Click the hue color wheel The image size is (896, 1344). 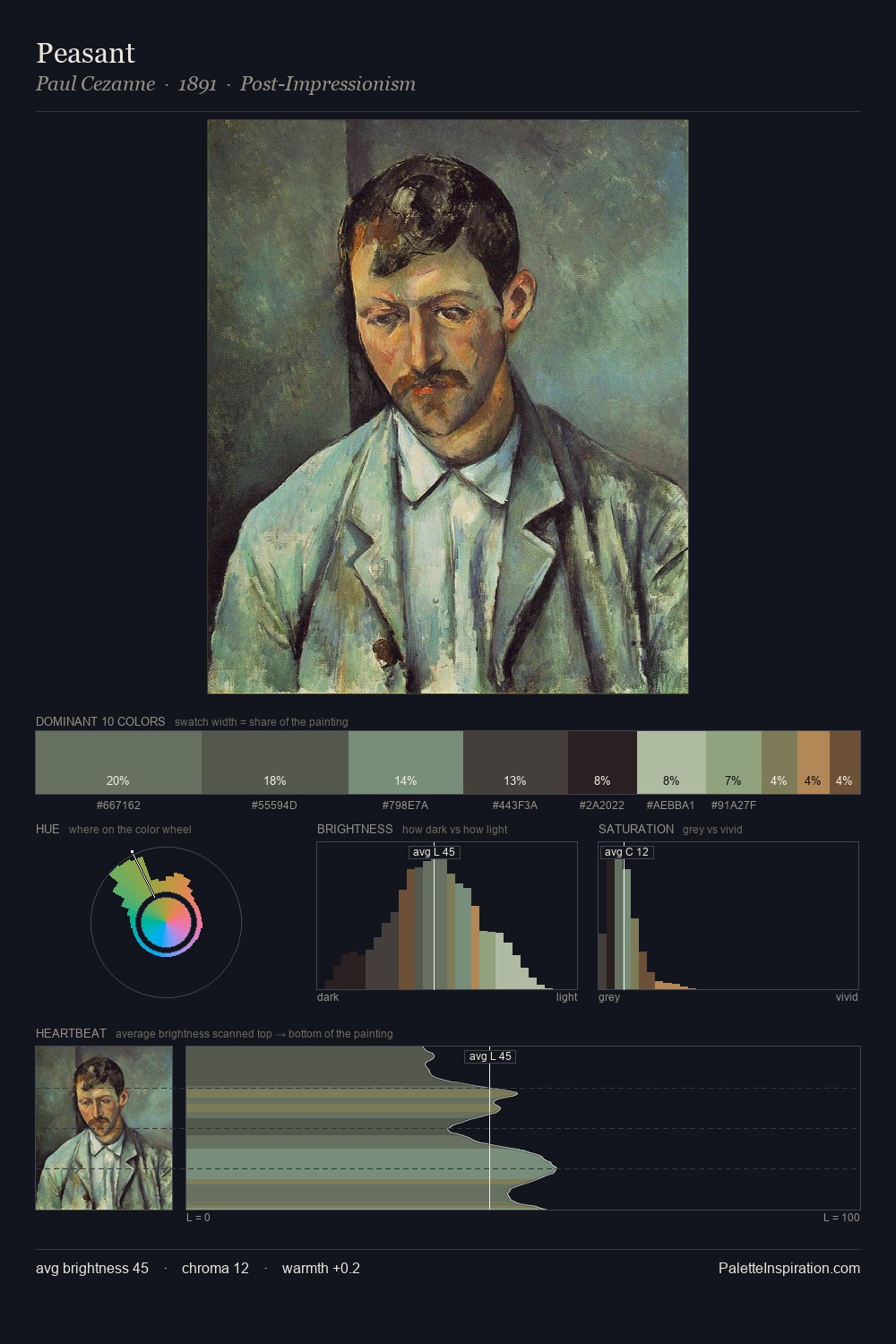[x=166, y=923]
